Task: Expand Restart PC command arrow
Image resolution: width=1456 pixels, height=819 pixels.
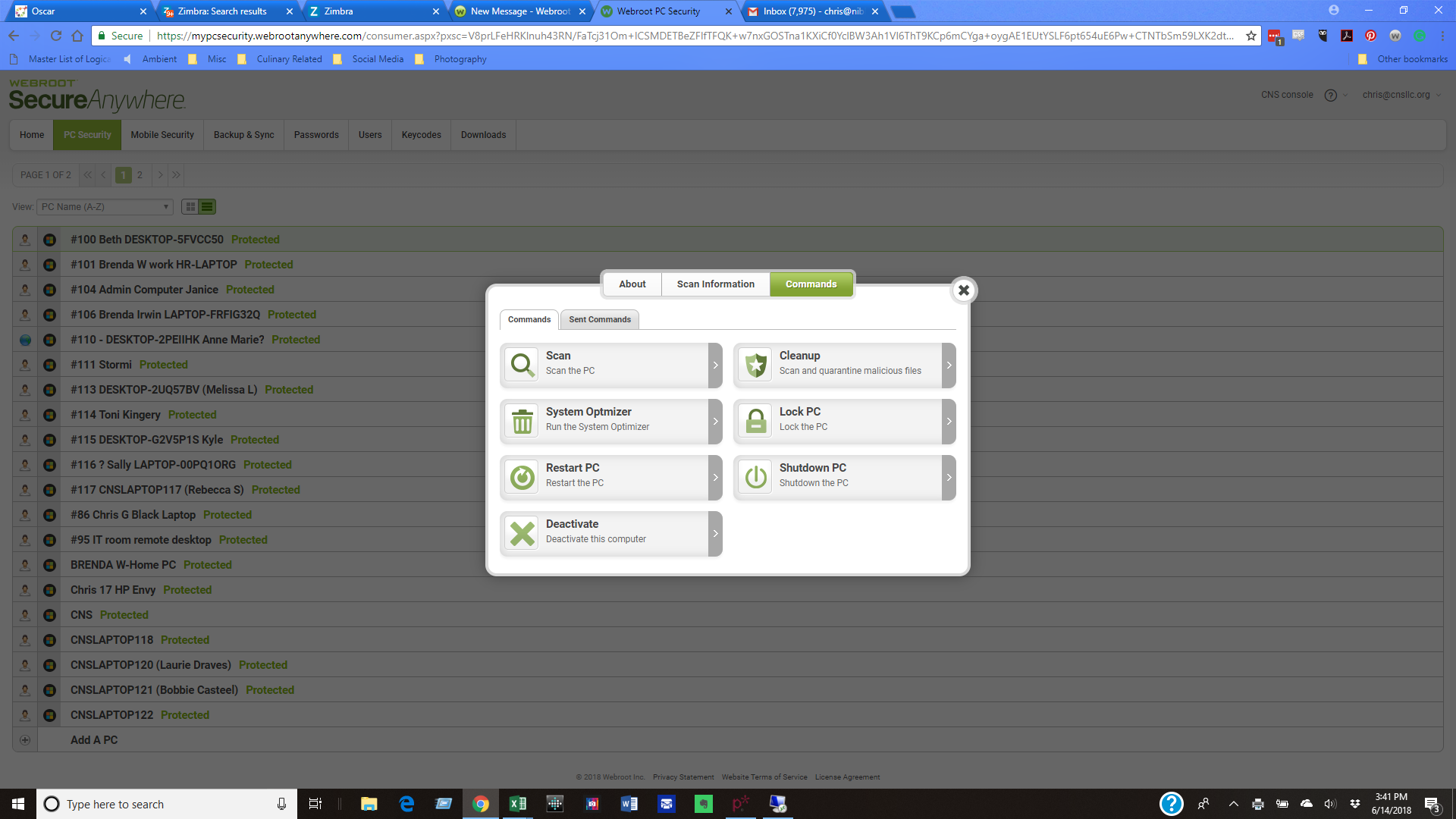Action: (715, 478)
